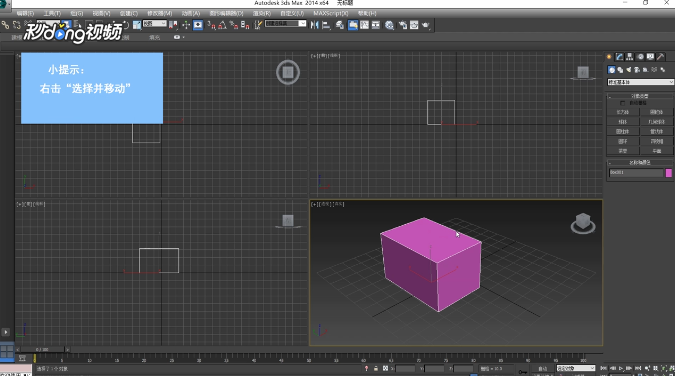Click the Sphere (球体) primitive button

(623, 122)
